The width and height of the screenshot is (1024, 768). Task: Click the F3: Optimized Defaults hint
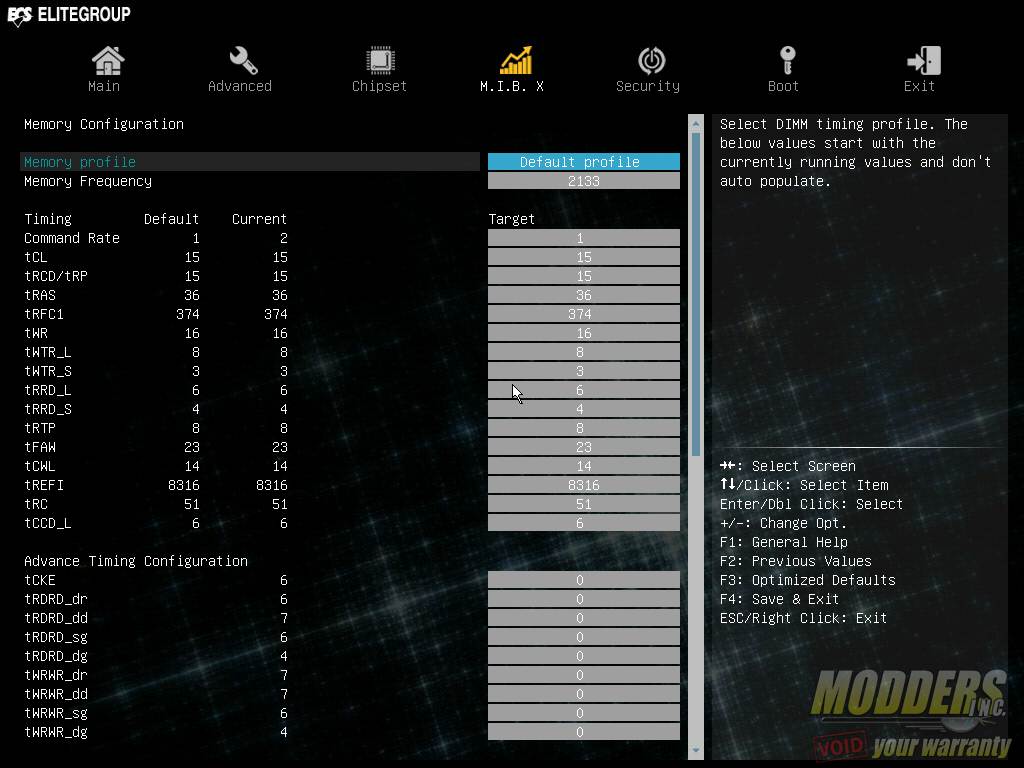pos(807,580)
